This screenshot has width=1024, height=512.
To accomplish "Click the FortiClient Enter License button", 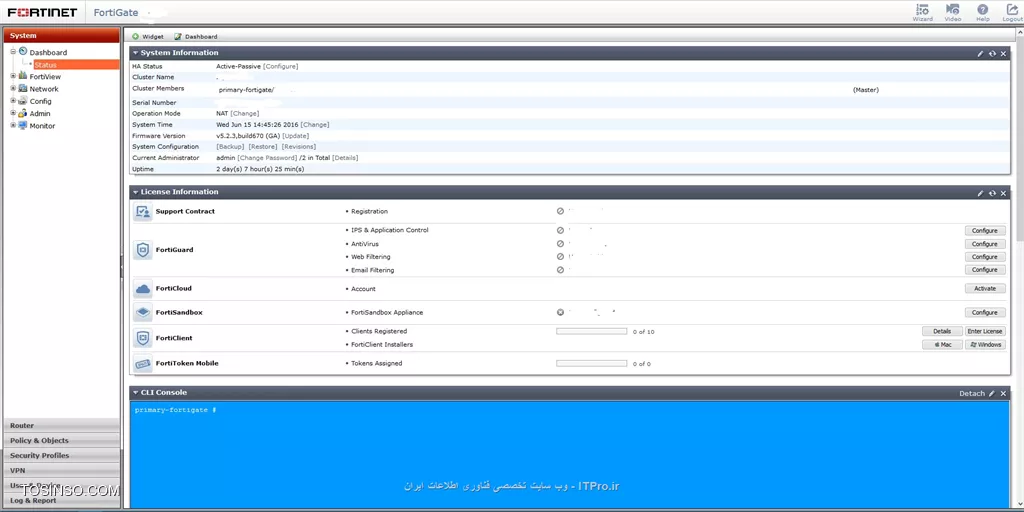I will (x=985, y=332).
